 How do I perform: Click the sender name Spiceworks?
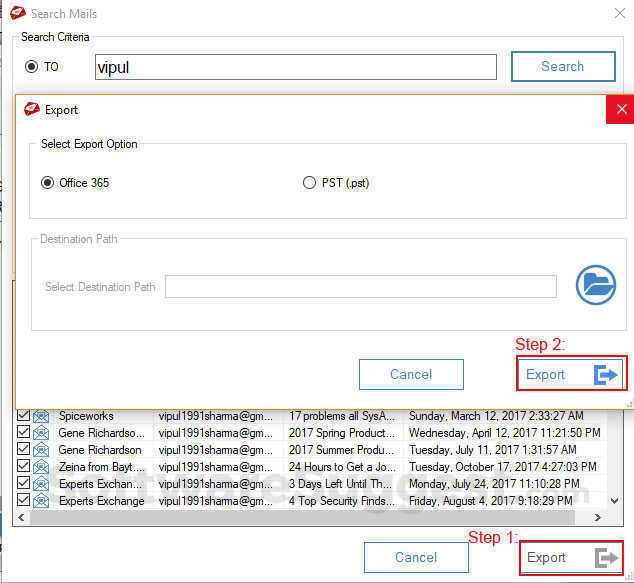86,416
